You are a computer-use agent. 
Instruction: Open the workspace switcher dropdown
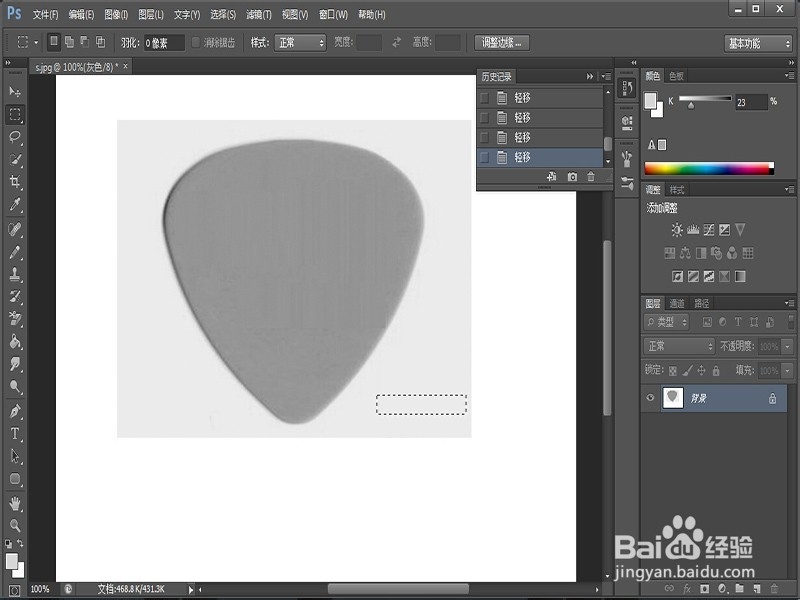tap(758, 43)
